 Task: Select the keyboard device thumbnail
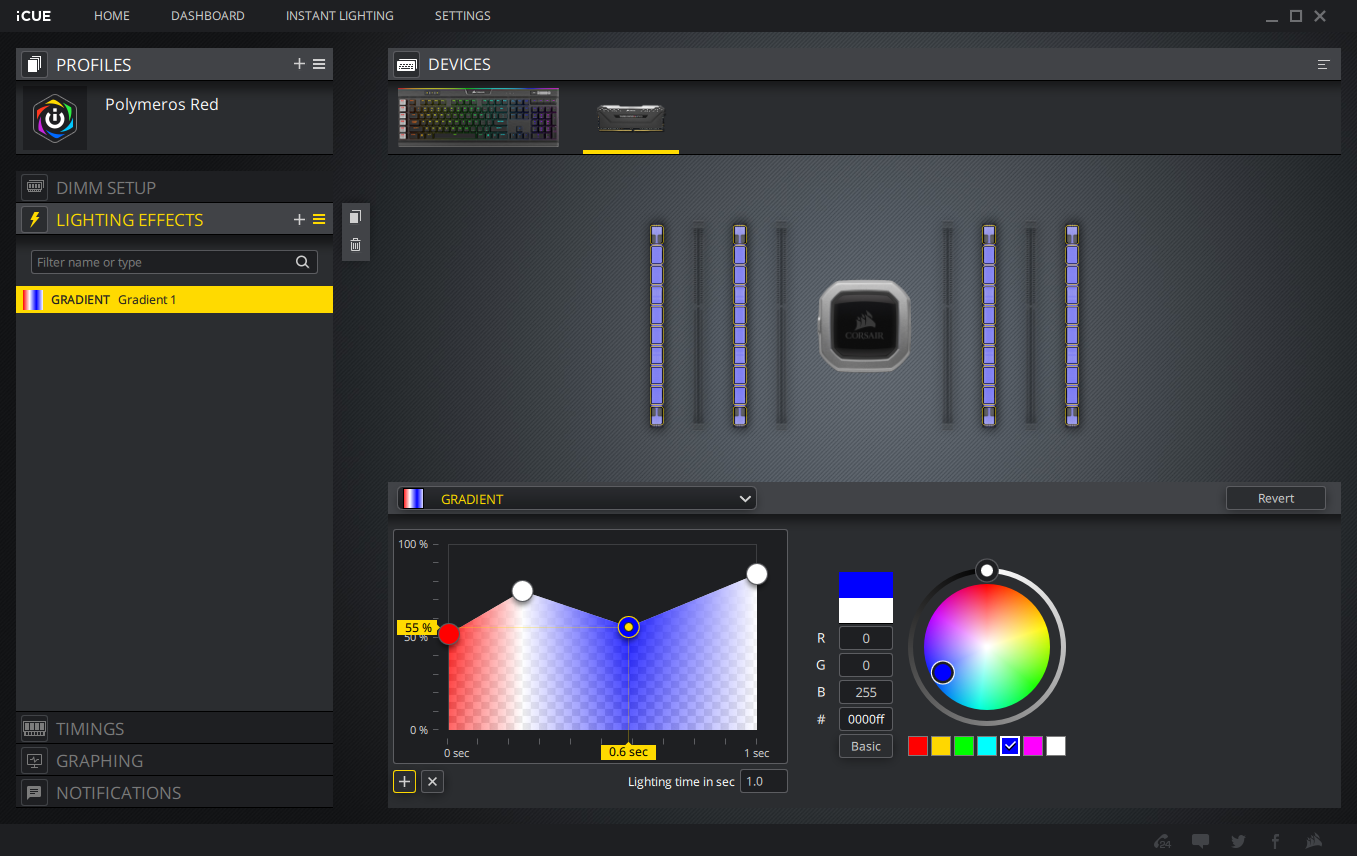pyautogui.click(x=478, y=118)
